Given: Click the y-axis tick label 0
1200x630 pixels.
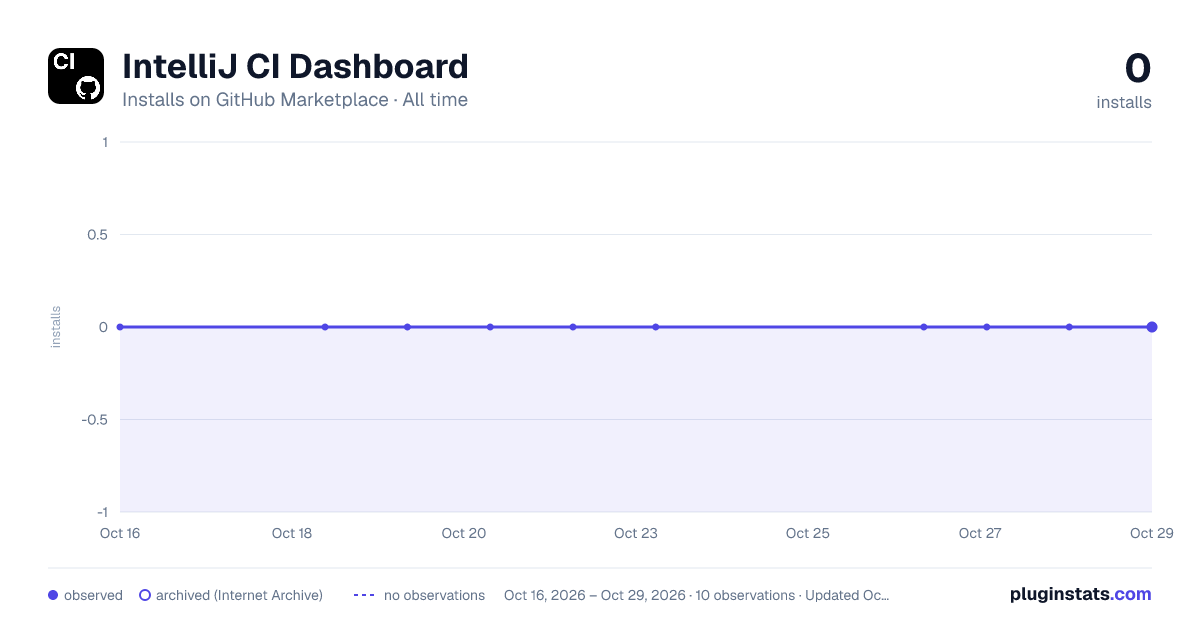Looking at the screenshot, I should coord(104,327).
